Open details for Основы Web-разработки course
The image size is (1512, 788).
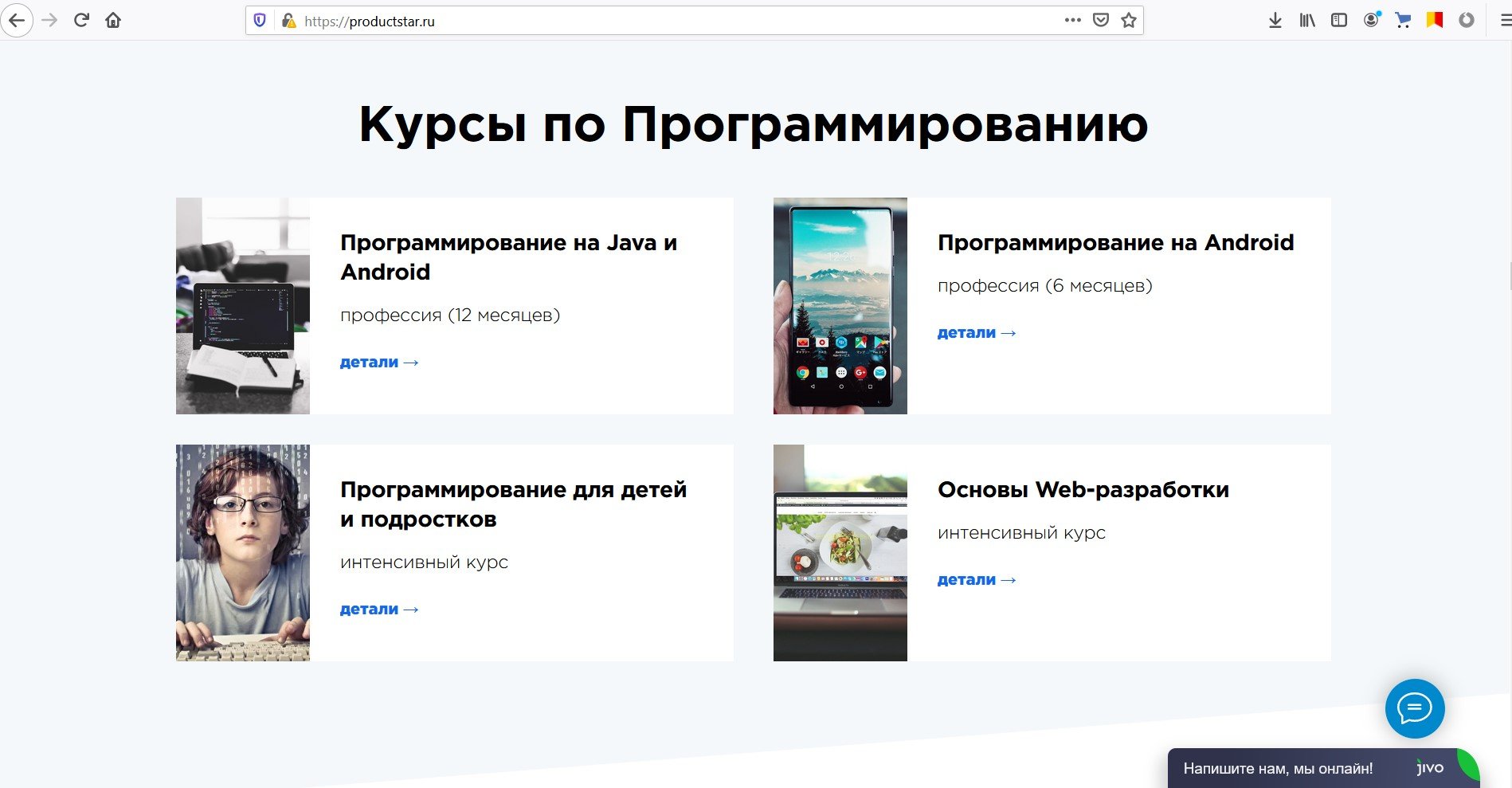(x=976, y=580)
